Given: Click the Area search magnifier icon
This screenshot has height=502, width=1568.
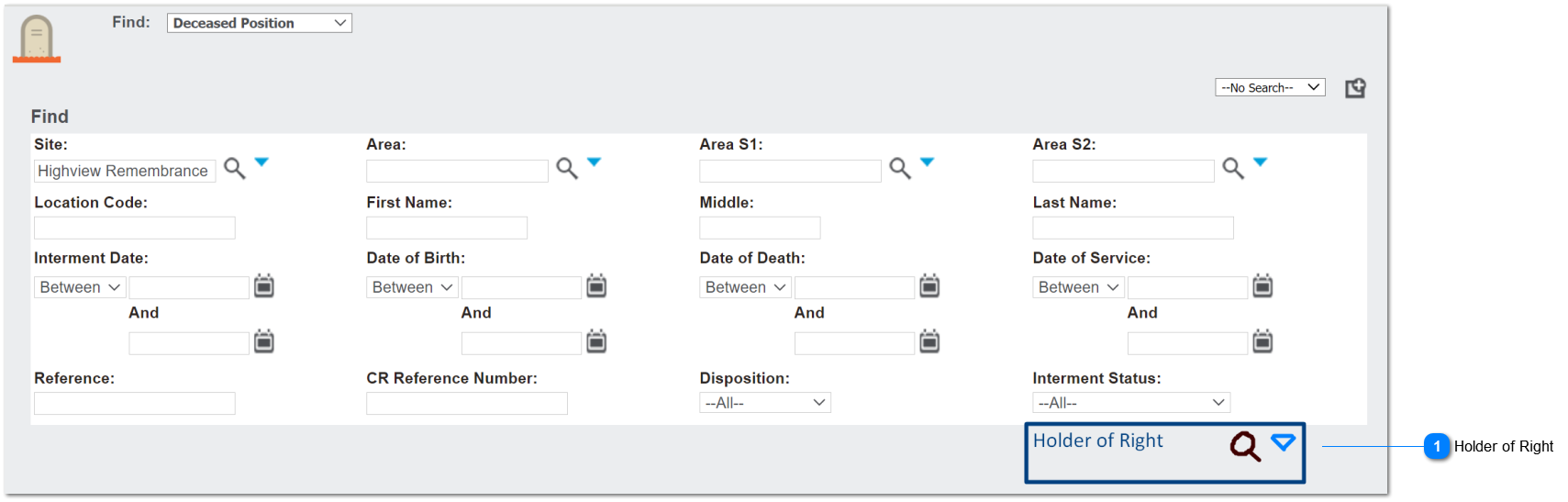Looking at the screenshot, I should point(567,168).
